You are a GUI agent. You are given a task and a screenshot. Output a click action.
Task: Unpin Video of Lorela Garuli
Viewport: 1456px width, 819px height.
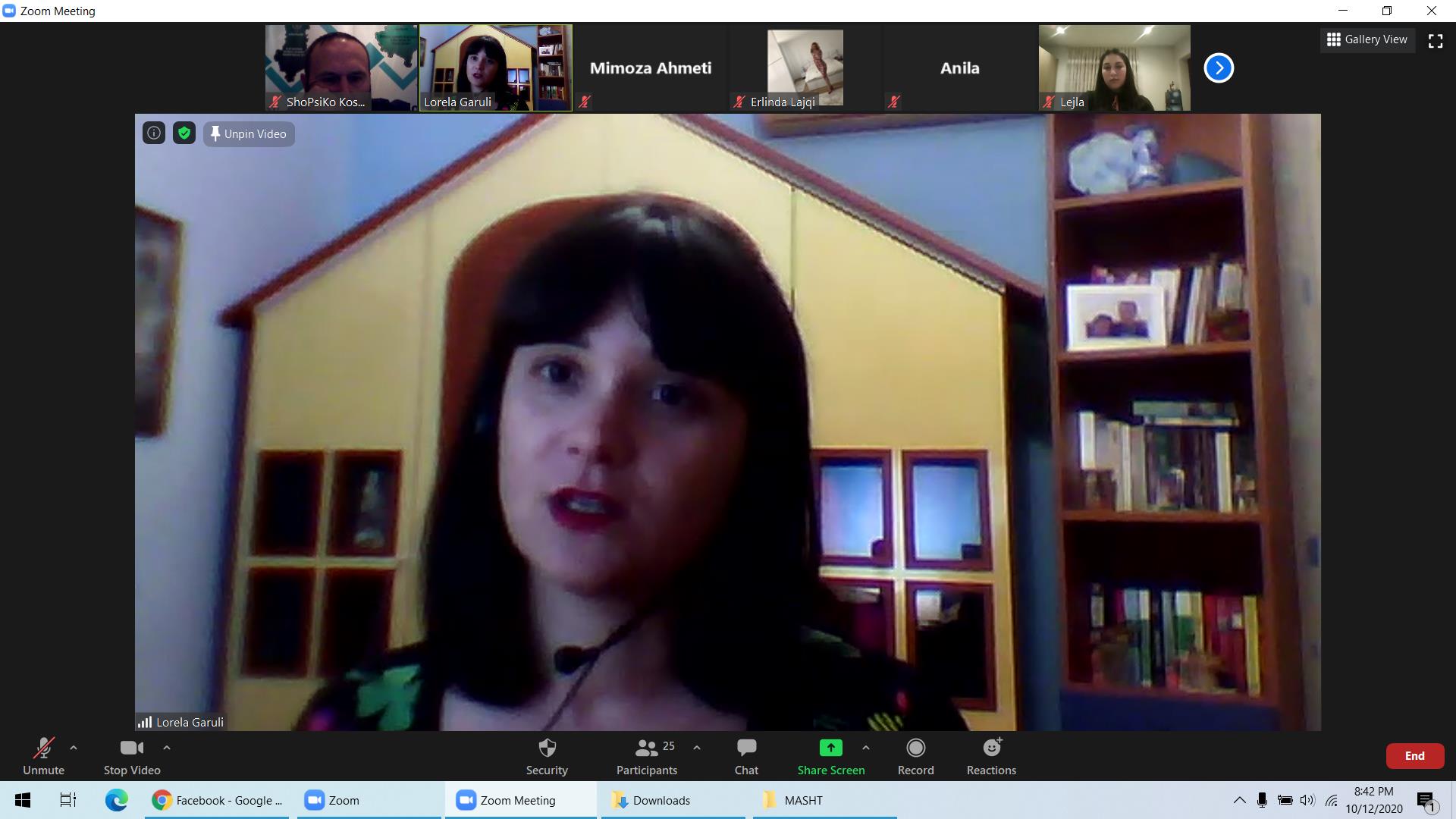(x=249, y=134)
